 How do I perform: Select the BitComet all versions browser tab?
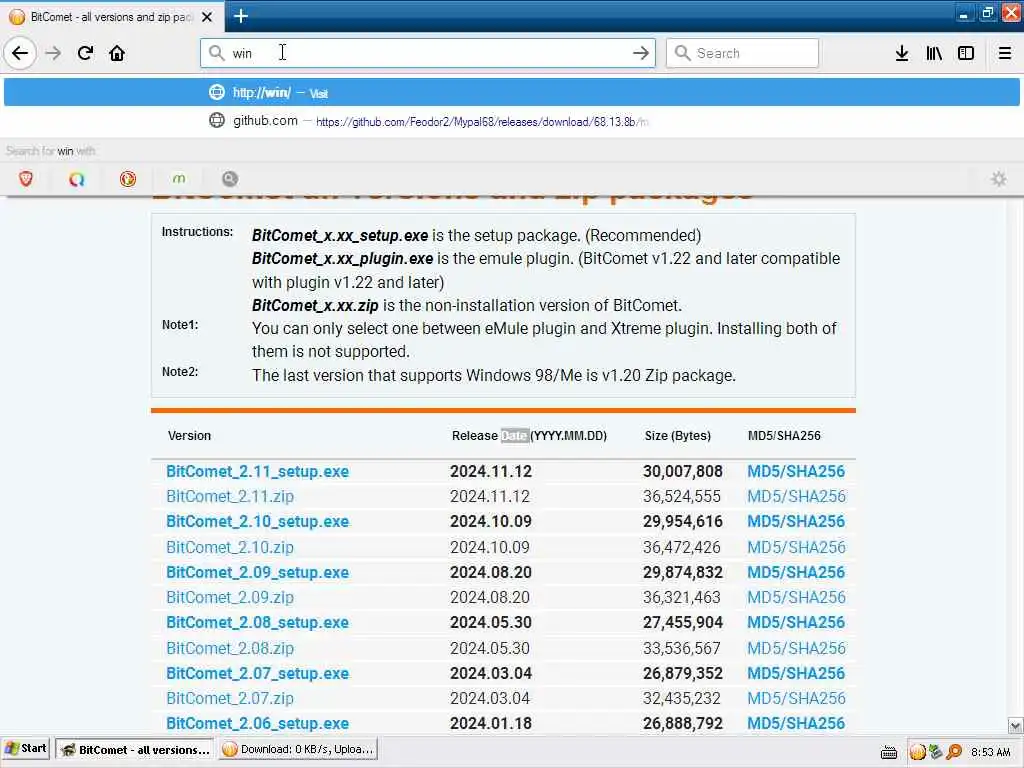click(x=111, y=17)
